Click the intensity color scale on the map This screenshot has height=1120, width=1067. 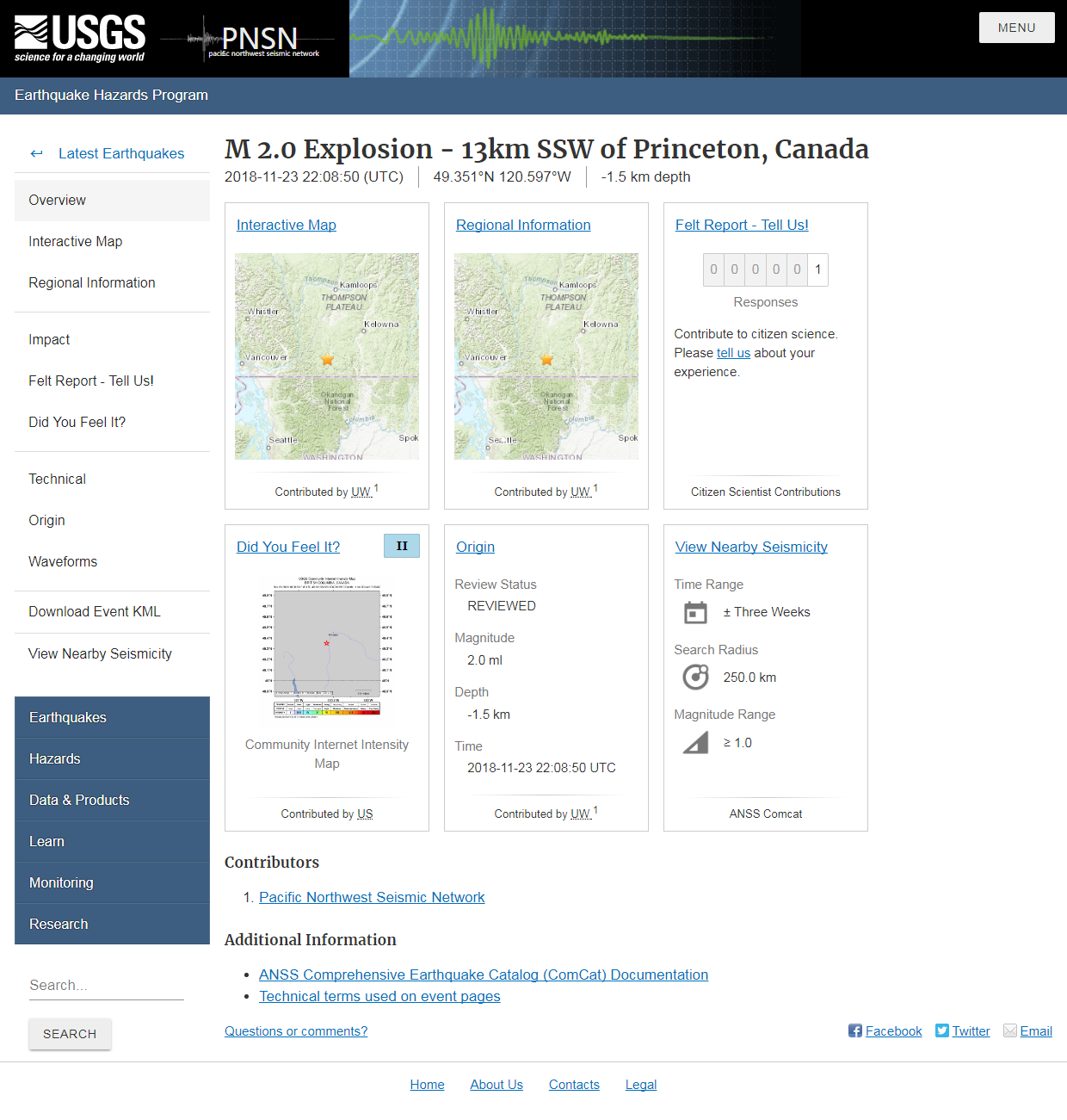point(327,714)
